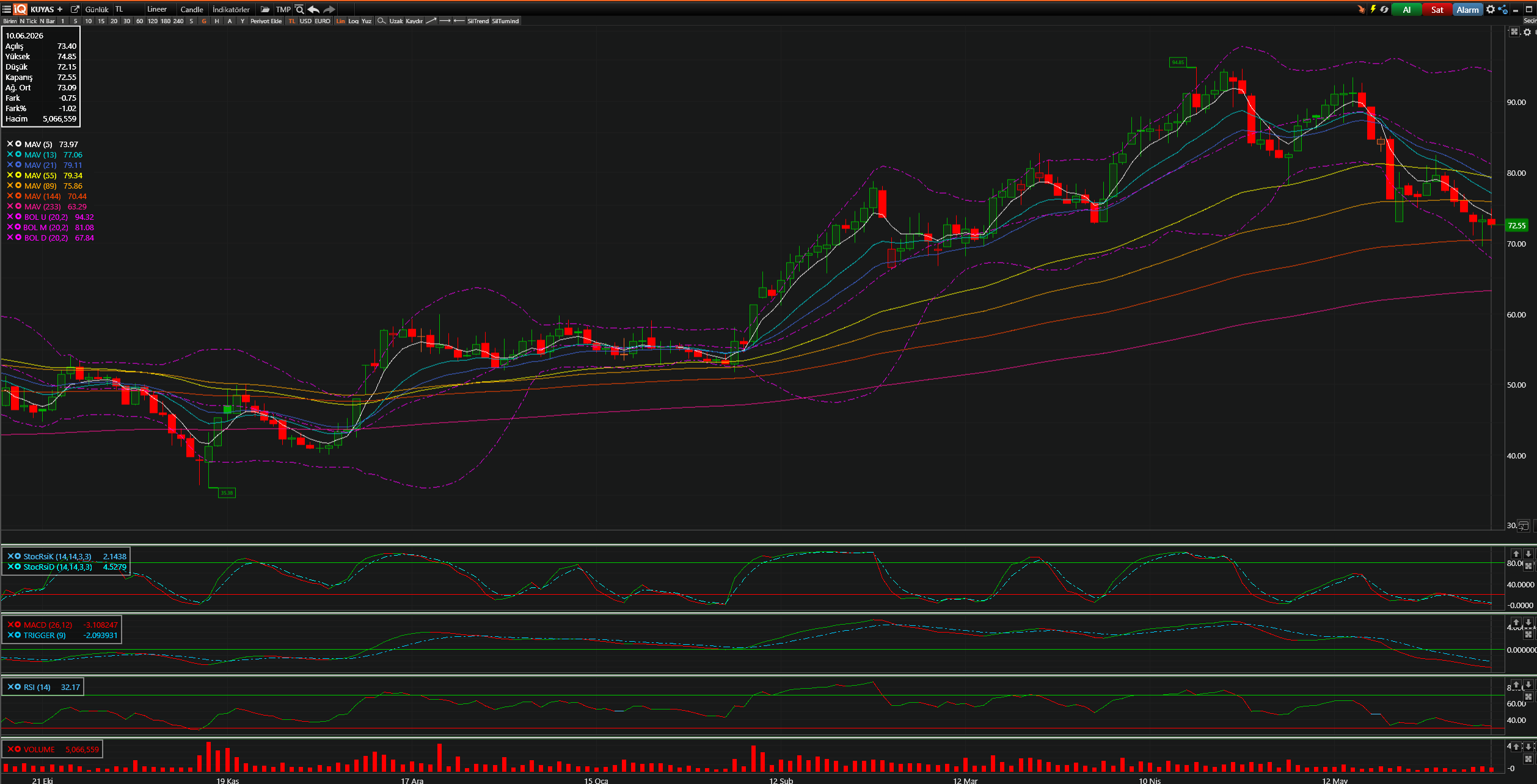Screen dimensions: 1537x784
Task: Select the N Tick tab
Action: coord(28,21)
